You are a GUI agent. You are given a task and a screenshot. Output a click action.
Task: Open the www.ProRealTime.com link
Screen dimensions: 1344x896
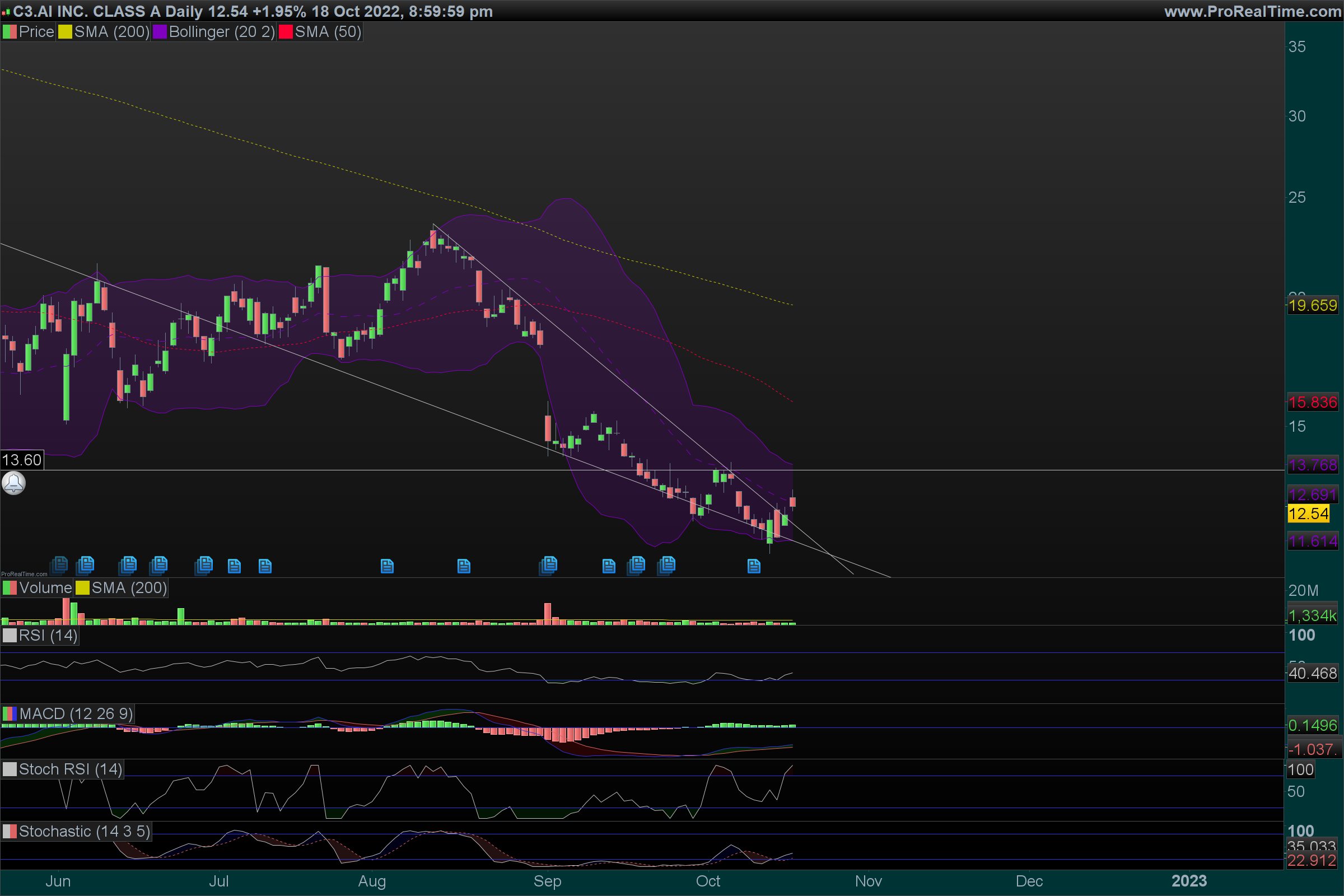coord(1252,11)
